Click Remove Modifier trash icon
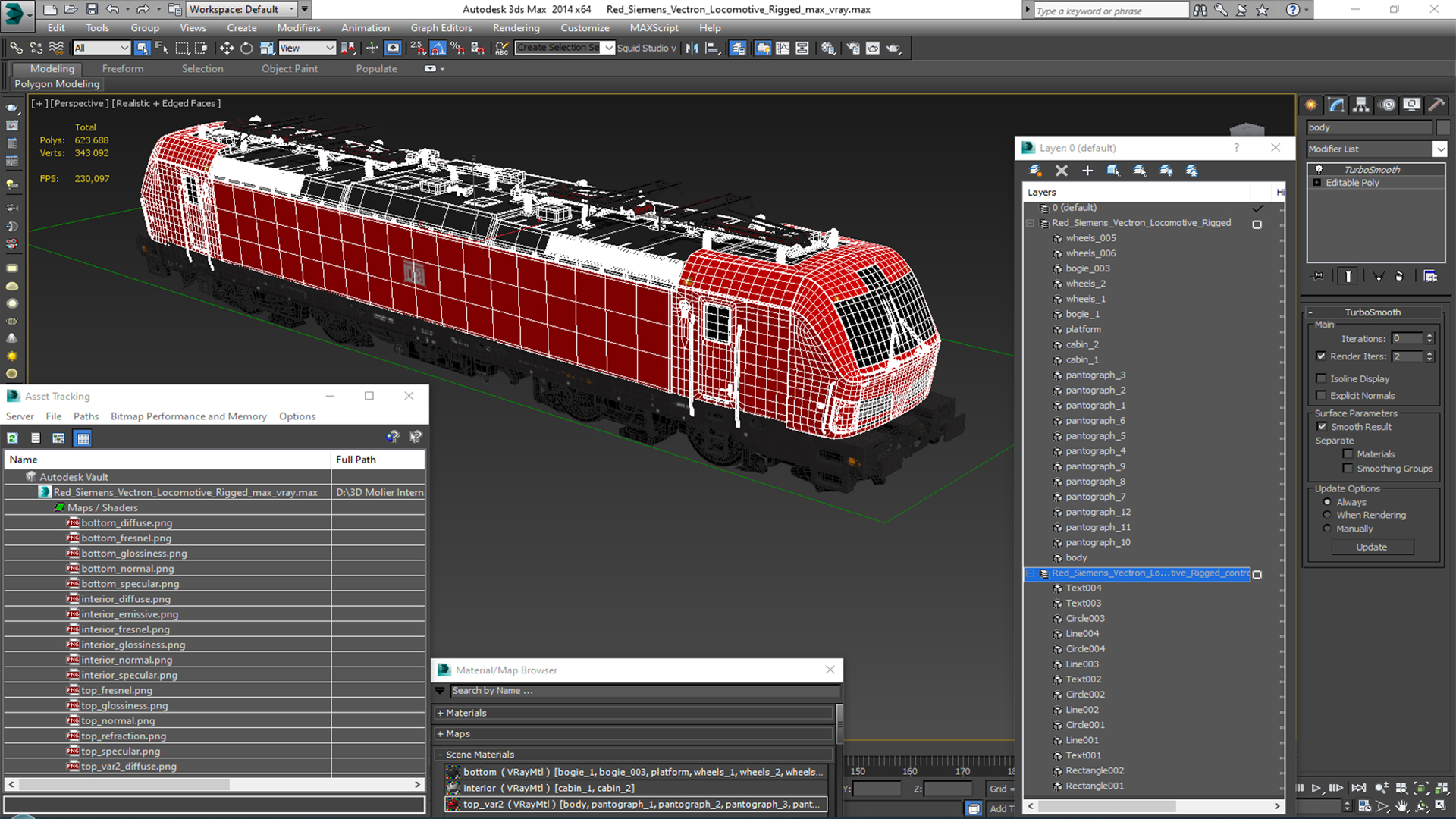 tap(1399, 276)
